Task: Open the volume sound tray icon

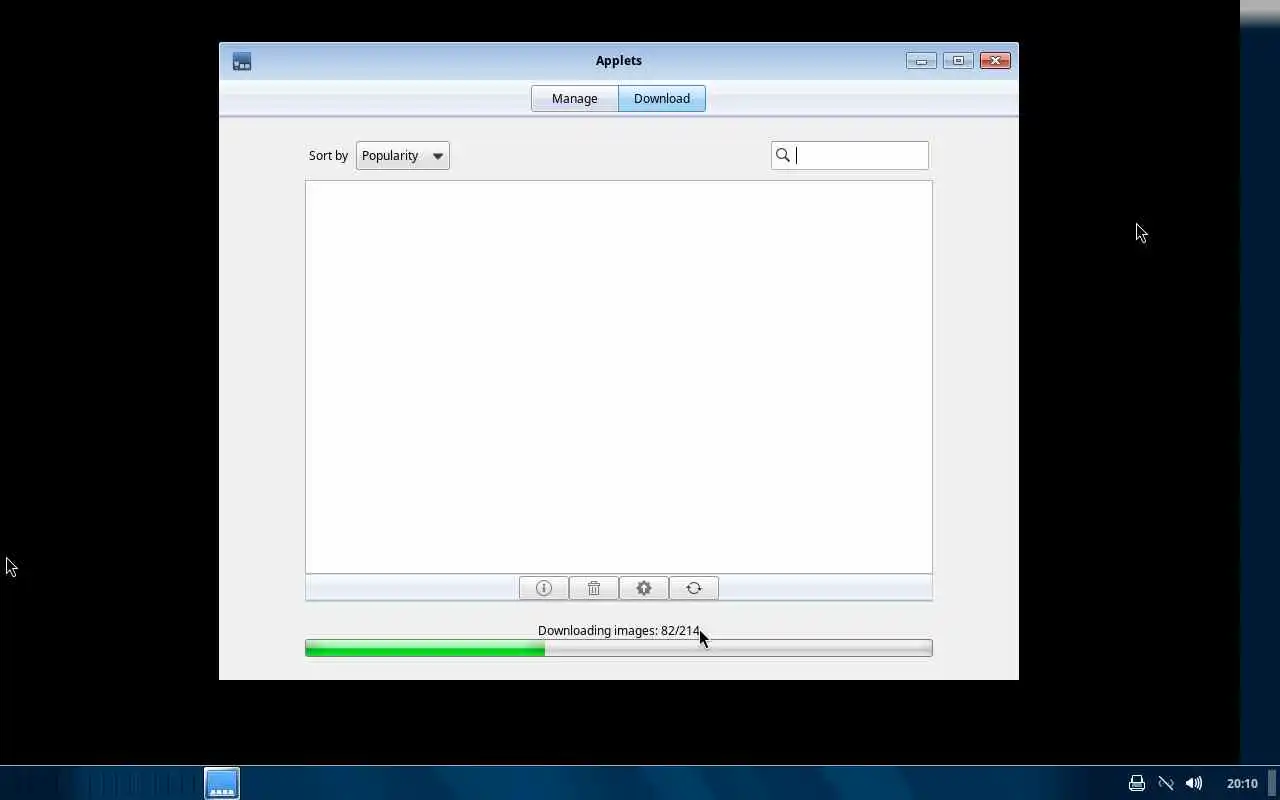Action: coord(1194,783)
